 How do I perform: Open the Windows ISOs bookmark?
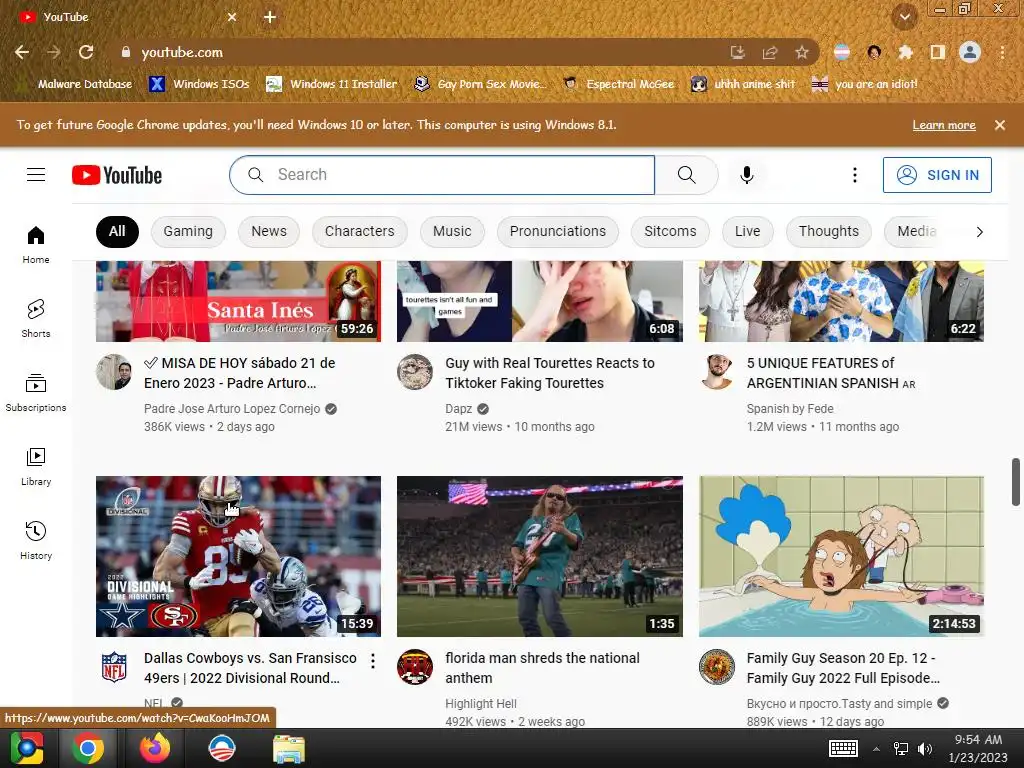[199, 84]
